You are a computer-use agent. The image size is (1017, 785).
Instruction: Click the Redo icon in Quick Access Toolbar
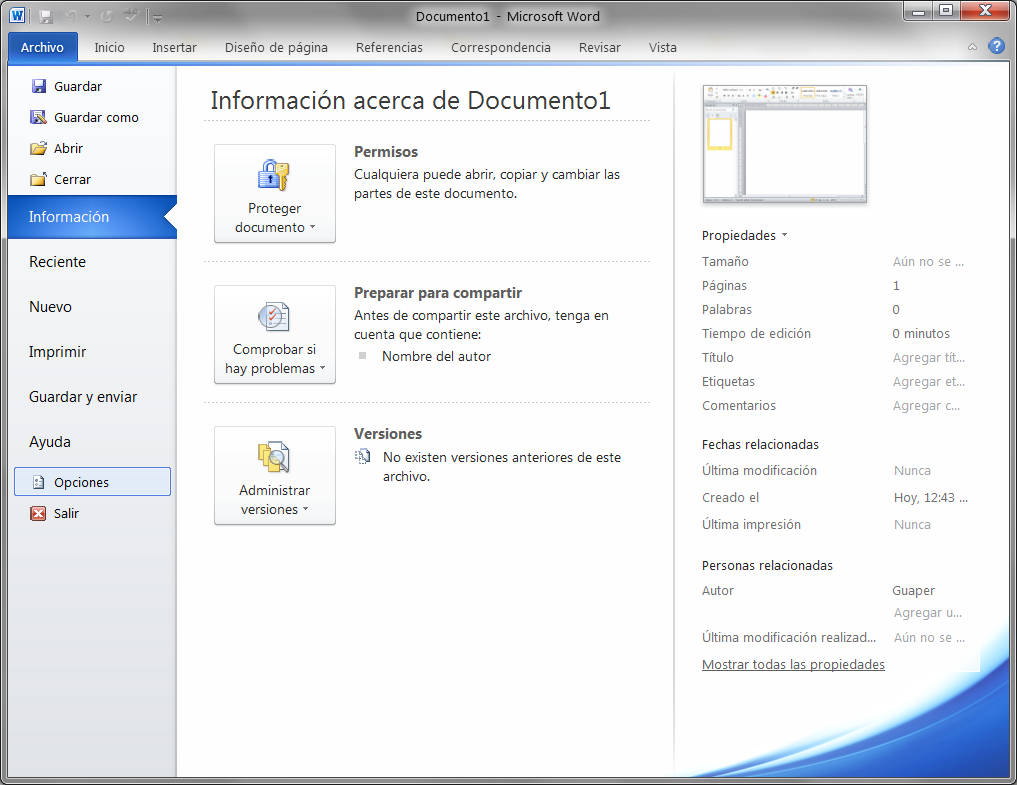coord(107,16)
